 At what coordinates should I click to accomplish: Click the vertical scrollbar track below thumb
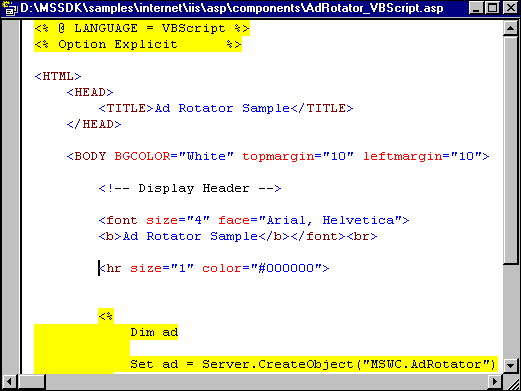[x=510, y=311]
